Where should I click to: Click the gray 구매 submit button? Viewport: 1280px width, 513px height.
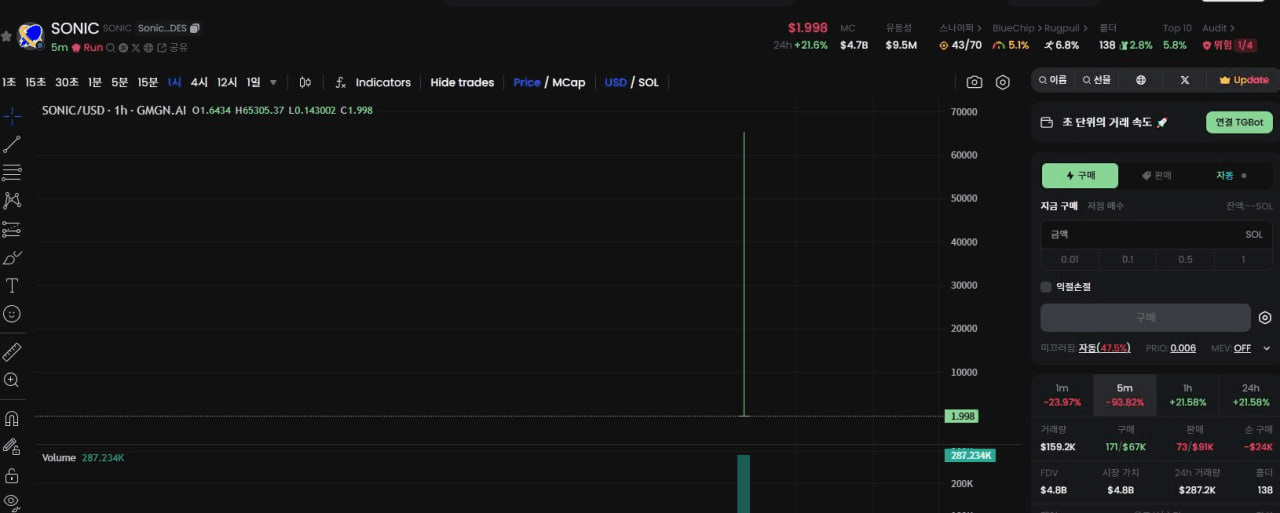tap(1145, 318)
